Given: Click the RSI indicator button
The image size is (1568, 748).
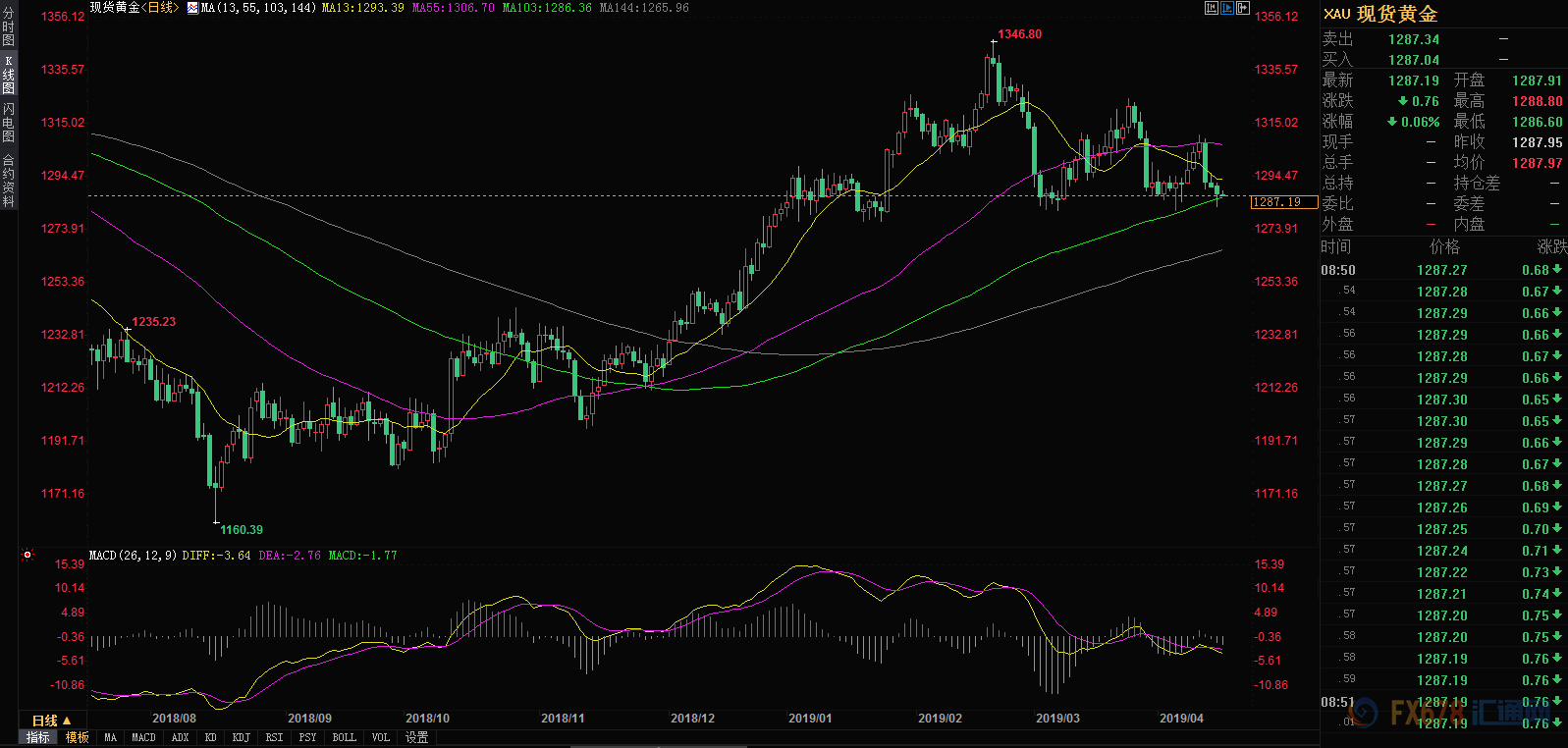Looking at the screenshot, I should (x=274, y=737).
